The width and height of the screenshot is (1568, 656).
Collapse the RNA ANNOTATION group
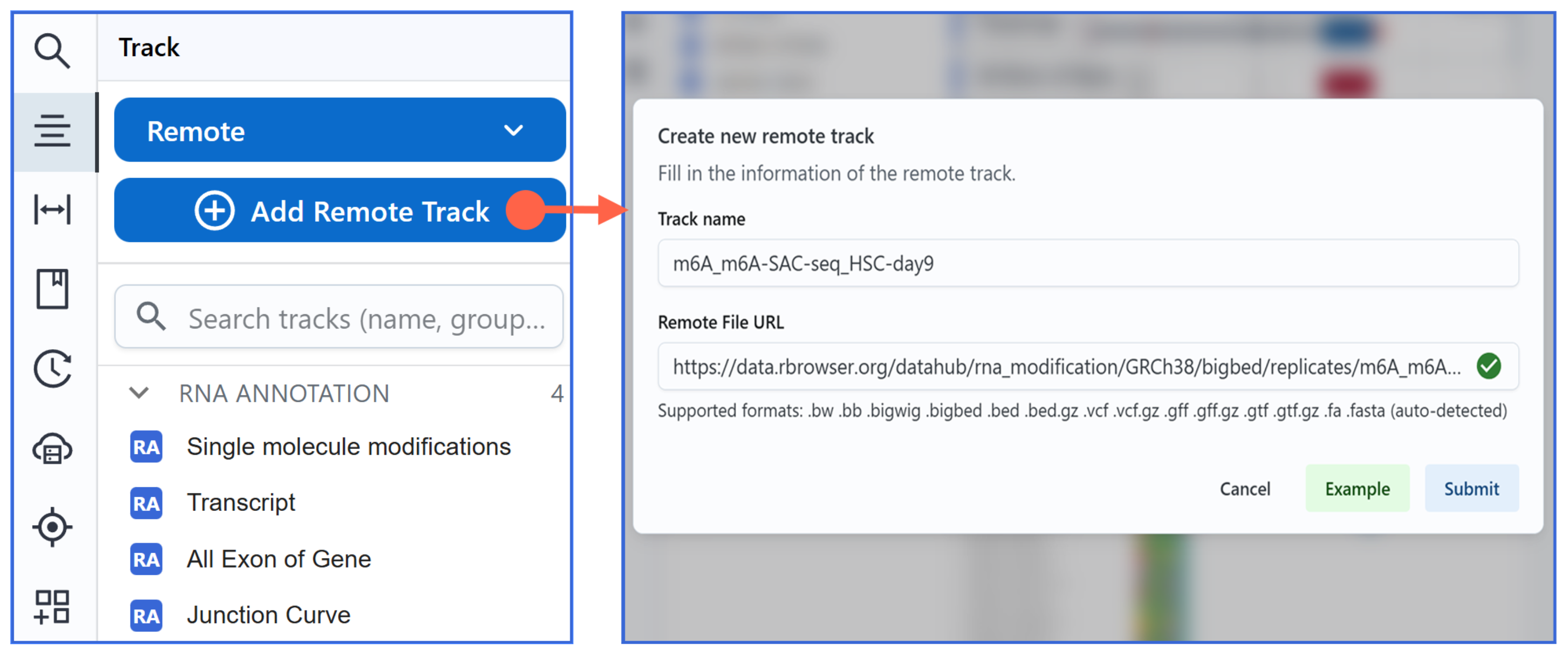pos(140,393)
